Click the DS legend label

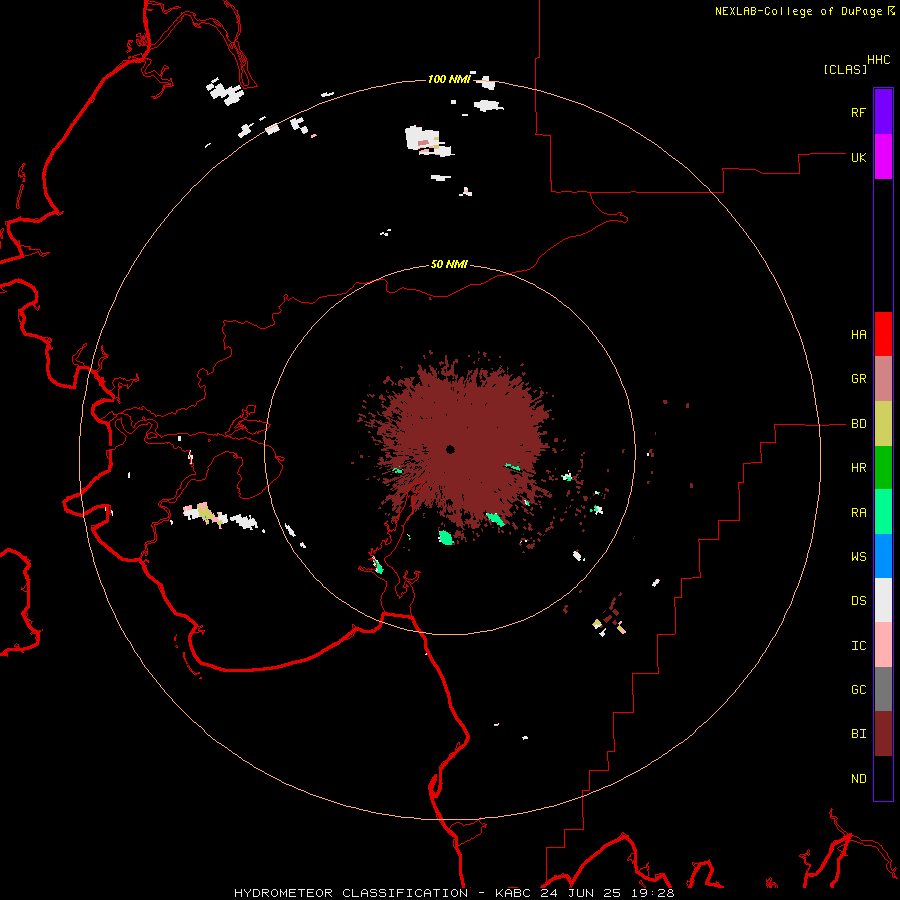click(x=858, y=601)
